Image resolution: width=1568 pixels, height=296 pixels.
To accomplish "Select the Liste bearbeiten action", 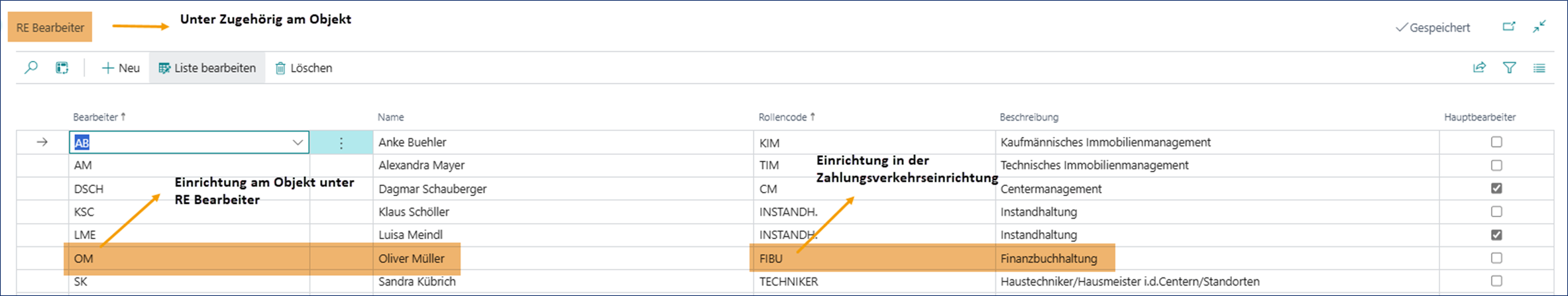I will point(207,68).
